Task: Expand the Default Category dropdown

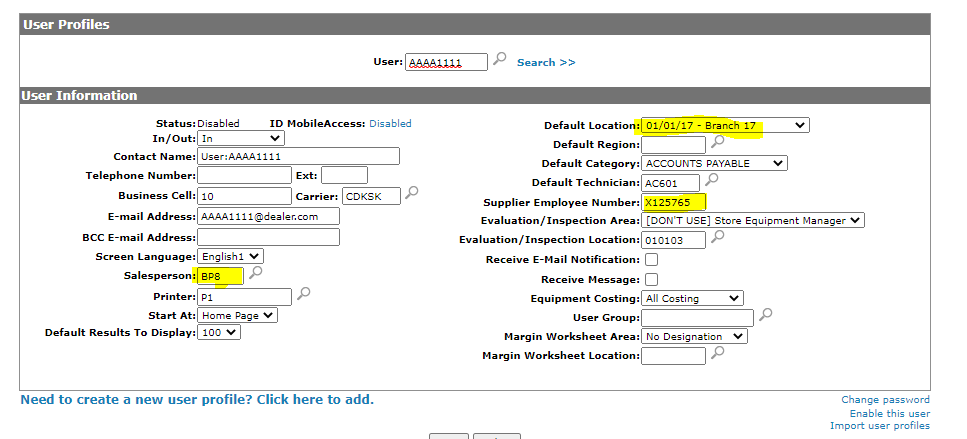Action: point(714,163)
